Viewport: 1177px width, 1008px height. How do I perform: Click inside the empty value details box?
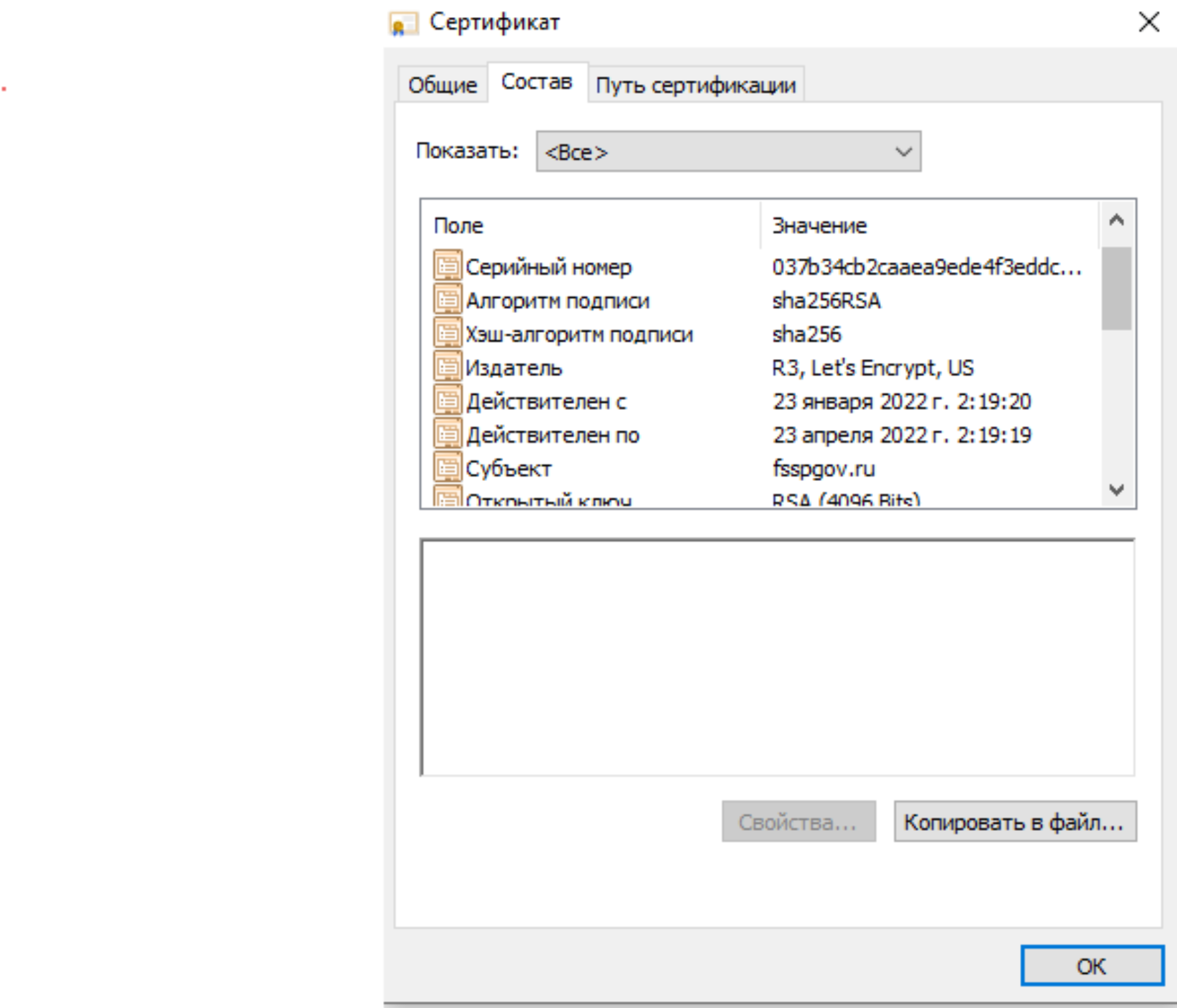click(777, 657)
